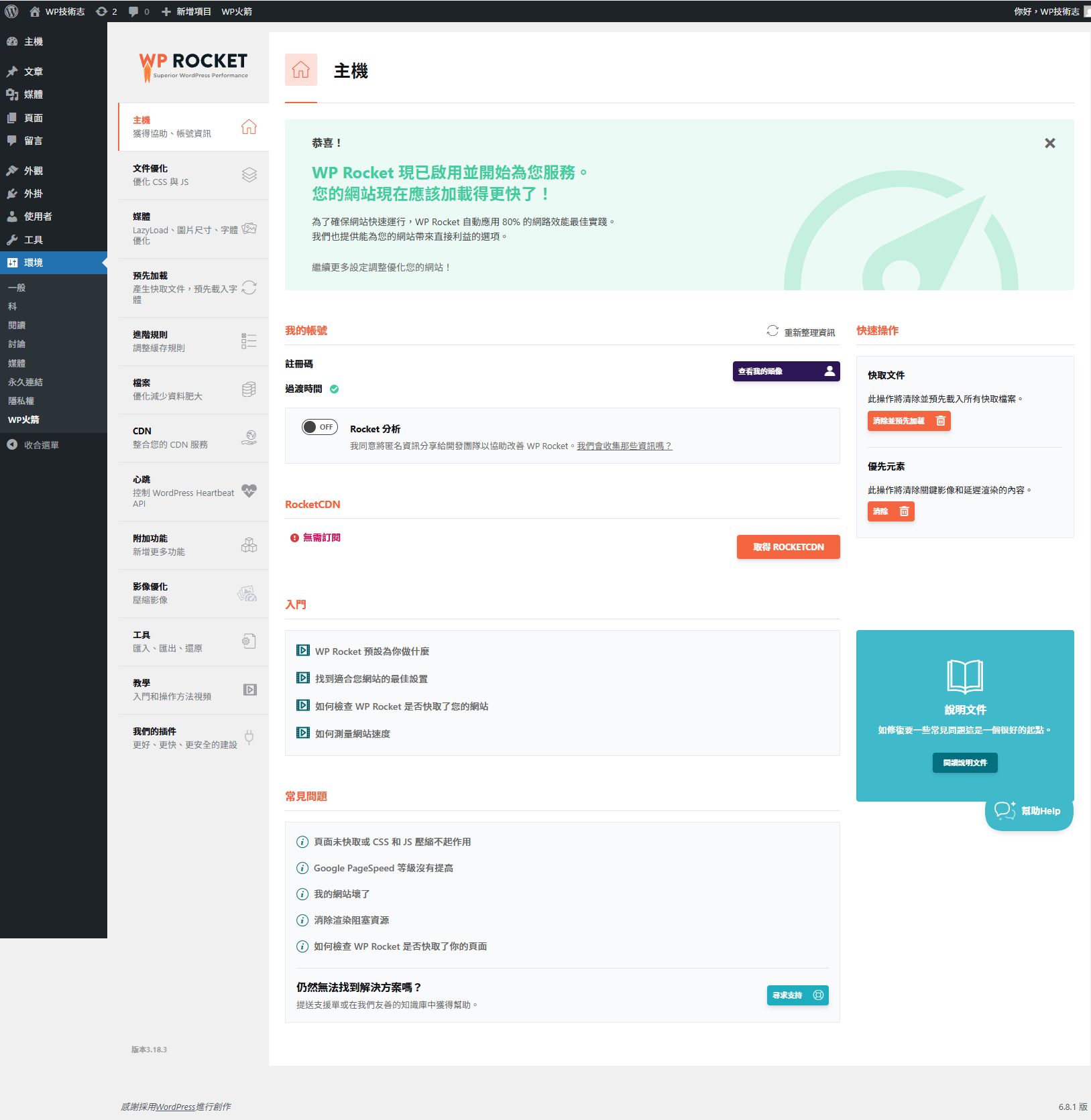Dismiss the 恭喜 congratulations notice
The image size is (1091, 1120).
coord(1050,143)
